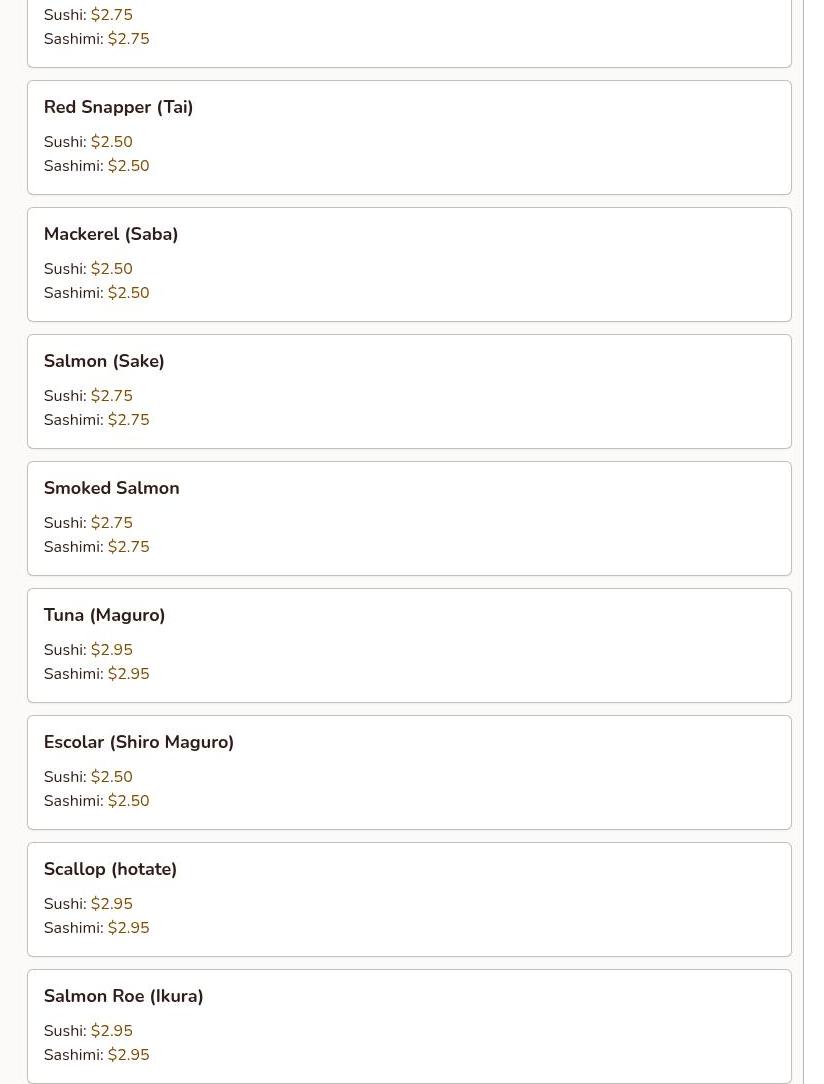The height and width of the screenshot is (1084, 824).
Task: Select the Smoked Salmon sushi price
Action: (x=111, y=523)
